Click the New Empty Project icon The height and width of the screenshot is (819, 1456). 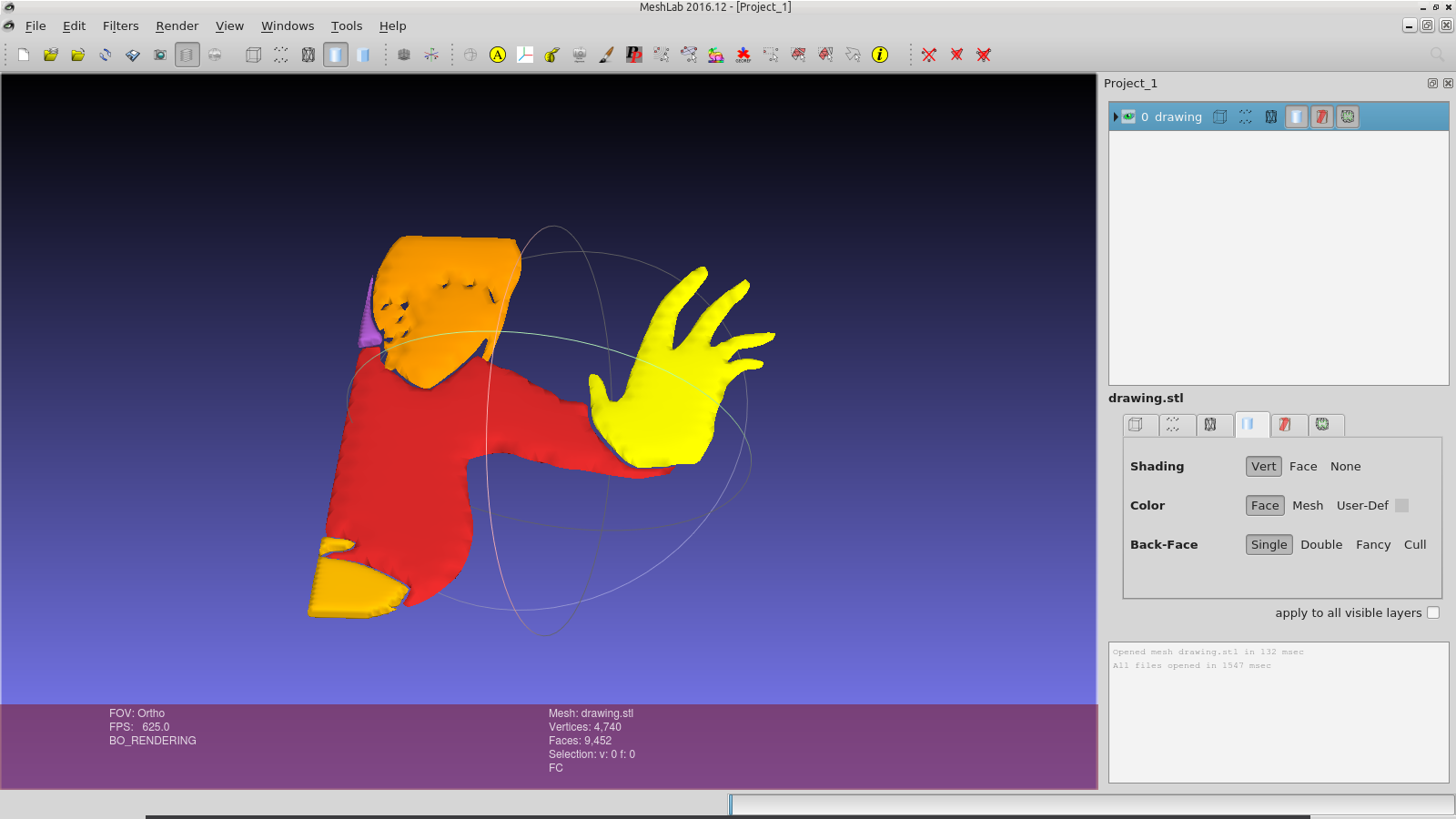(24, 55)
